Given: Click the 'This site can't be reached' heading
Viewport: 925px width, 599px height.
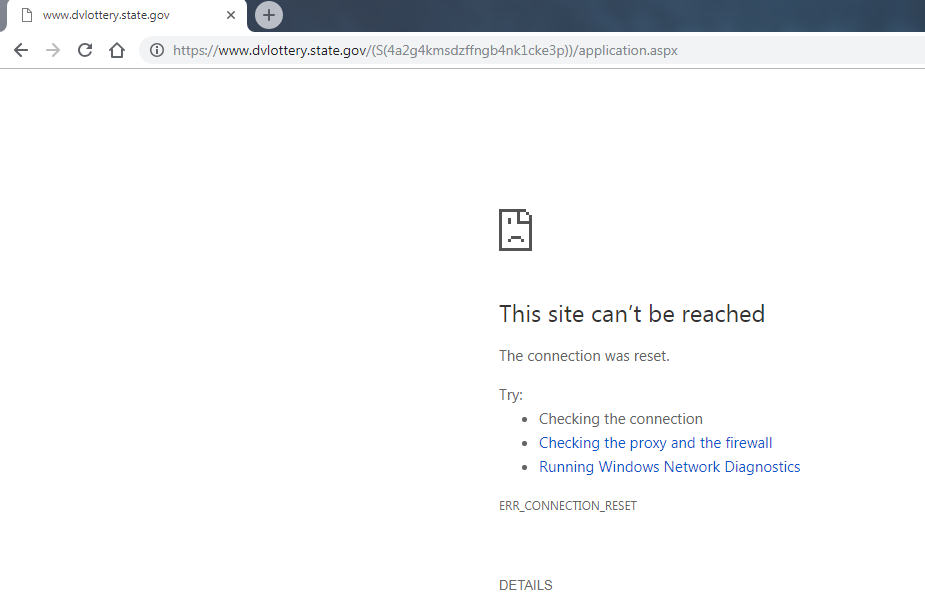Looking at the screenshot, I should pyautogui.click(x=632, y=314).
